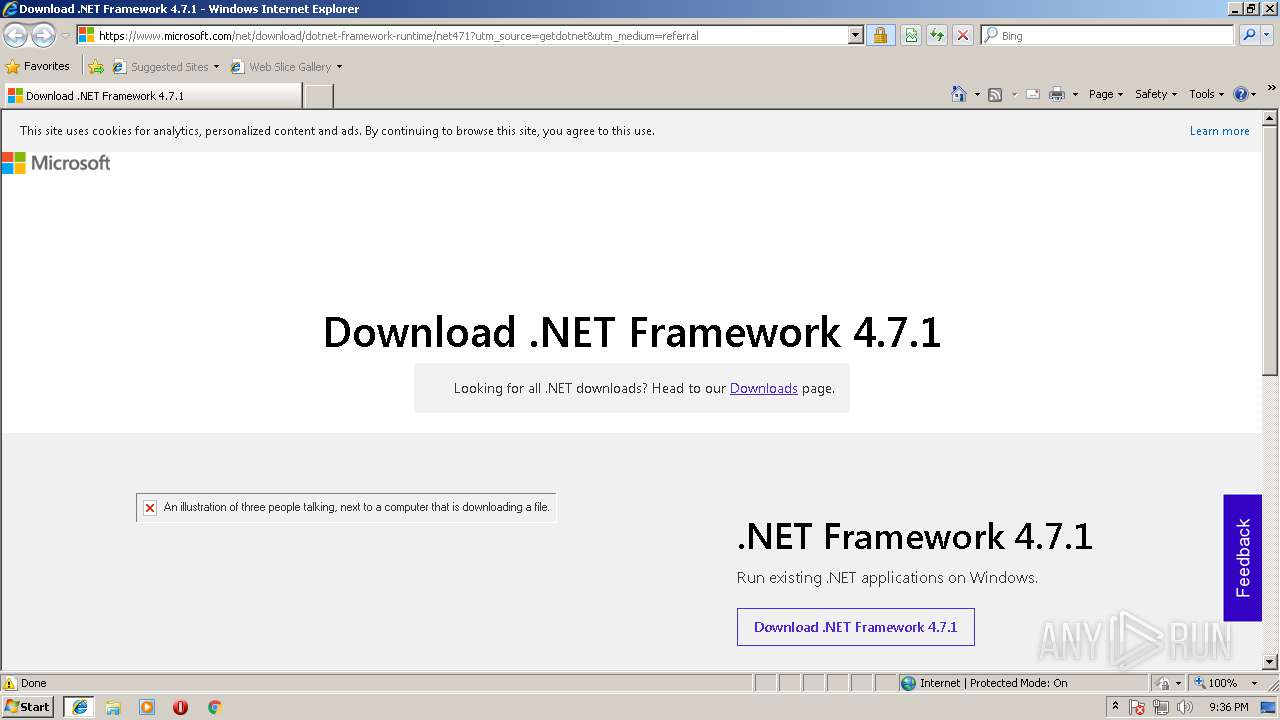Open the Windows Start menu
Image resolution: width=1280 pixels, height=720 pixels.
(x=28, y=707)
